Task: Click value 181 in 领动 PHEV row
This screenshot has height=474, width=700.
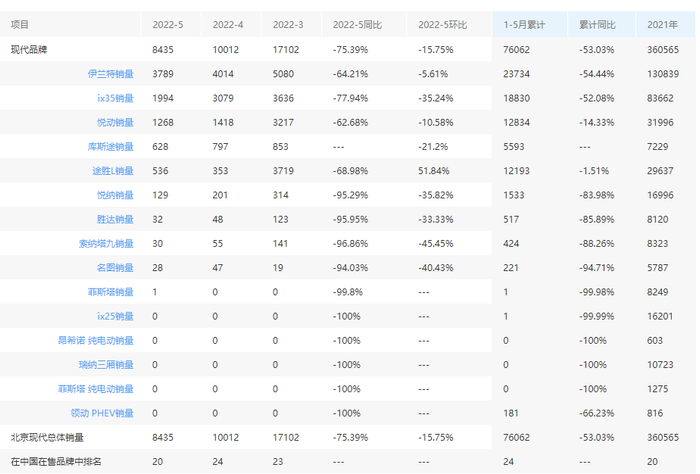Action: point(511,413)
